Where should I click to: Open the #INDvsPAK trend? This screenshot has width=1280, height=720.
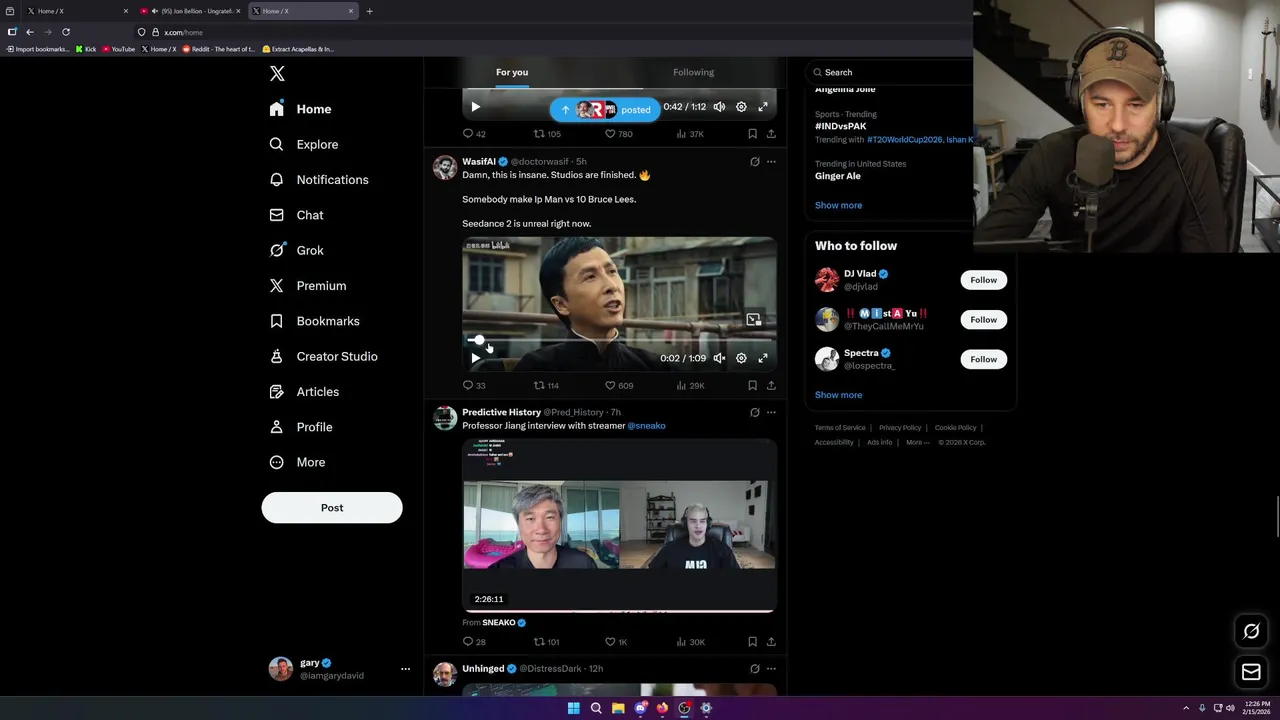point(840,127)
